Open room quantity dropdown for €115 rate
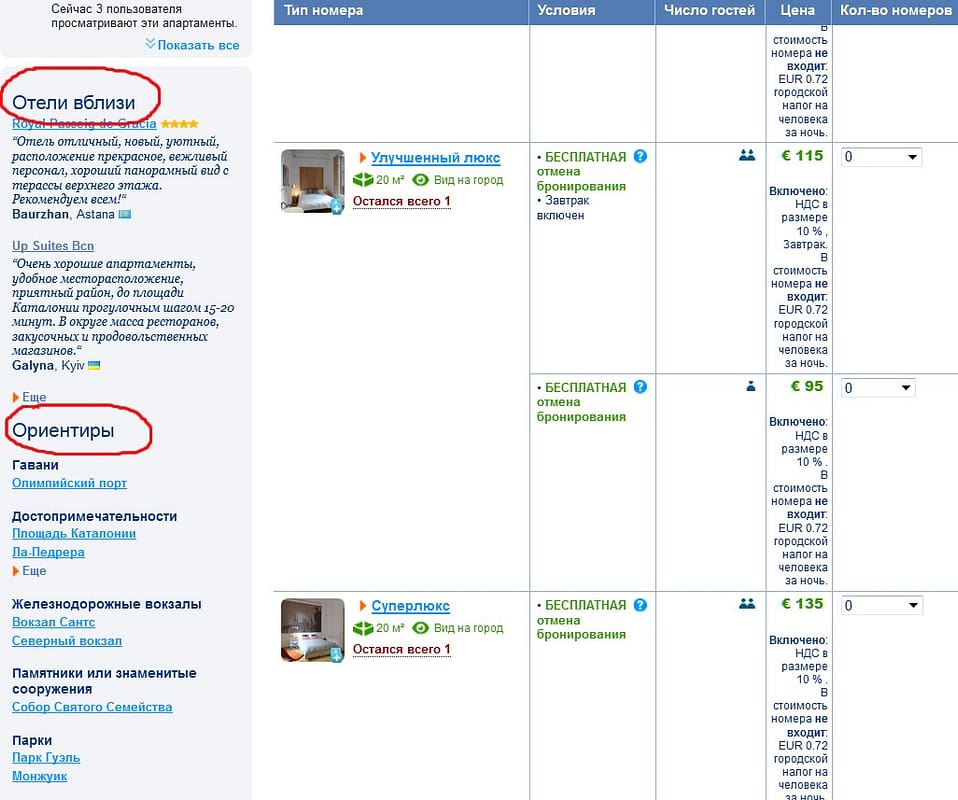 [x=881, y=157]
